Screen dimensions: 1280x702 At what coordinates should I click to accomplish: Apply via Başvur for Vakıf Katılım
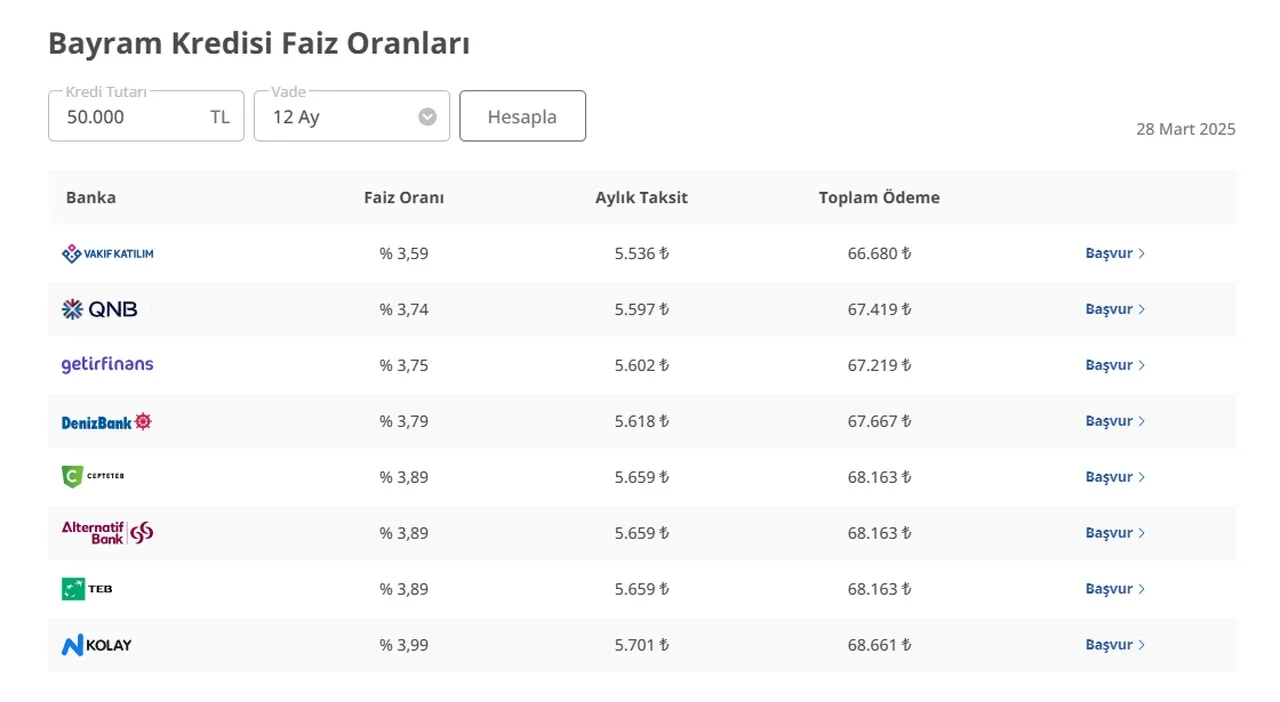[1114, 254]
